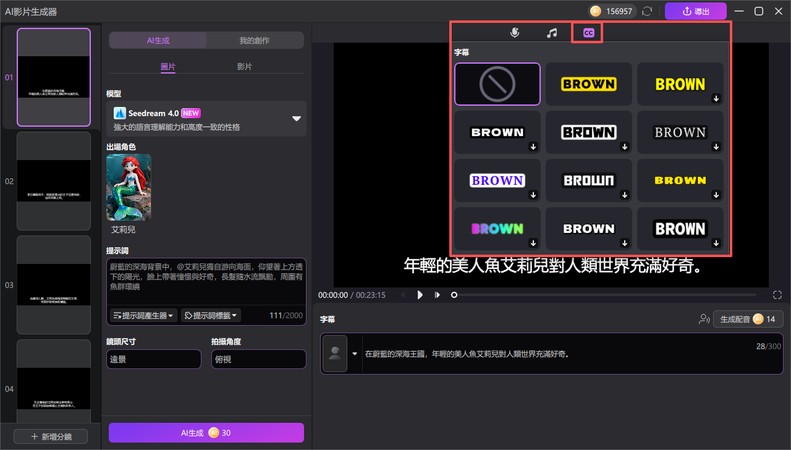Viewport: 791px width, 450px height.
Task: Click the generate dubbing button
Action: coord(748,319)
